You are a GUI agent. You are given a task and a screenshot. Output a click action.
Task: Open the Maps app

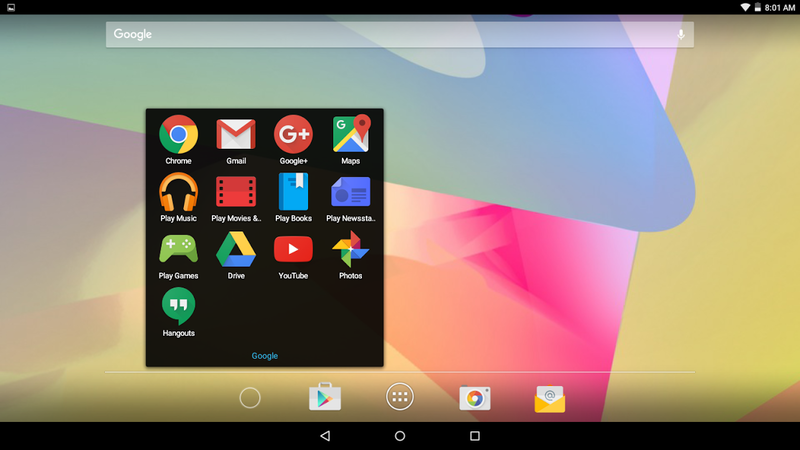[x=351, y=135]
